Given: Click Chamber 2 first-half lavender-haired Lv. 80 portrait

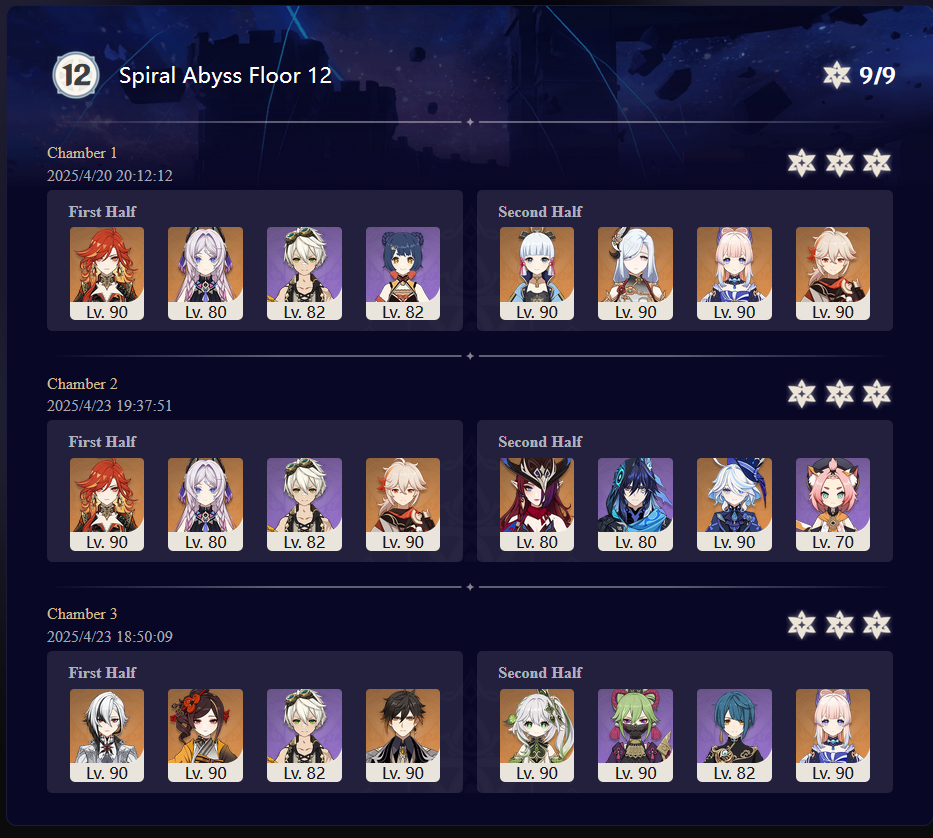Looking at the screenshot, I should [205, 504].
